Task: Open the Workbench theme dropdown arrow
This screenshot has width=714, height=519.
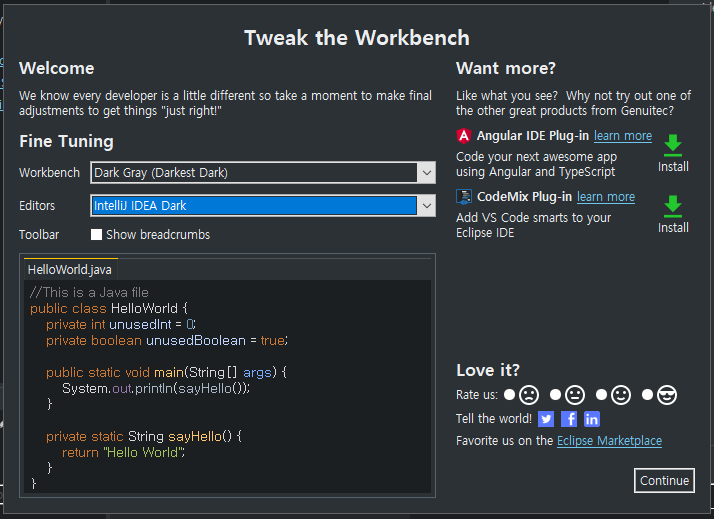Action: (x=426, y=173)
